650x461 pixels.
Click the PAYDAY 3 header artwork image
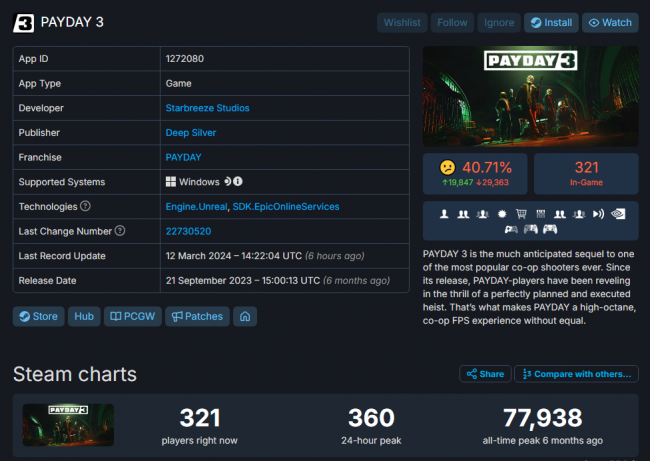[531, 96]
